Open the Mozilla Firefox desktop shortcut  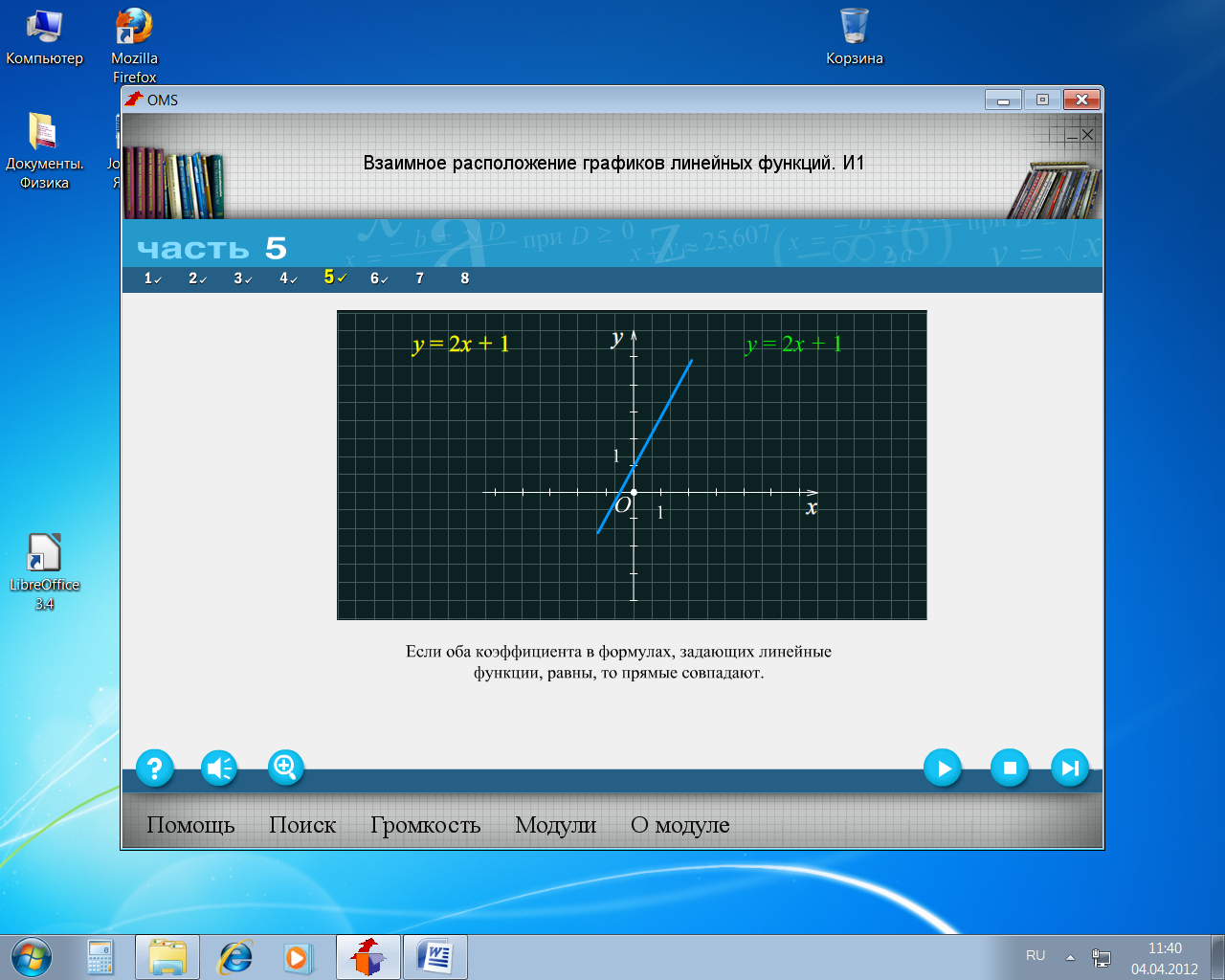click(134, 46)
